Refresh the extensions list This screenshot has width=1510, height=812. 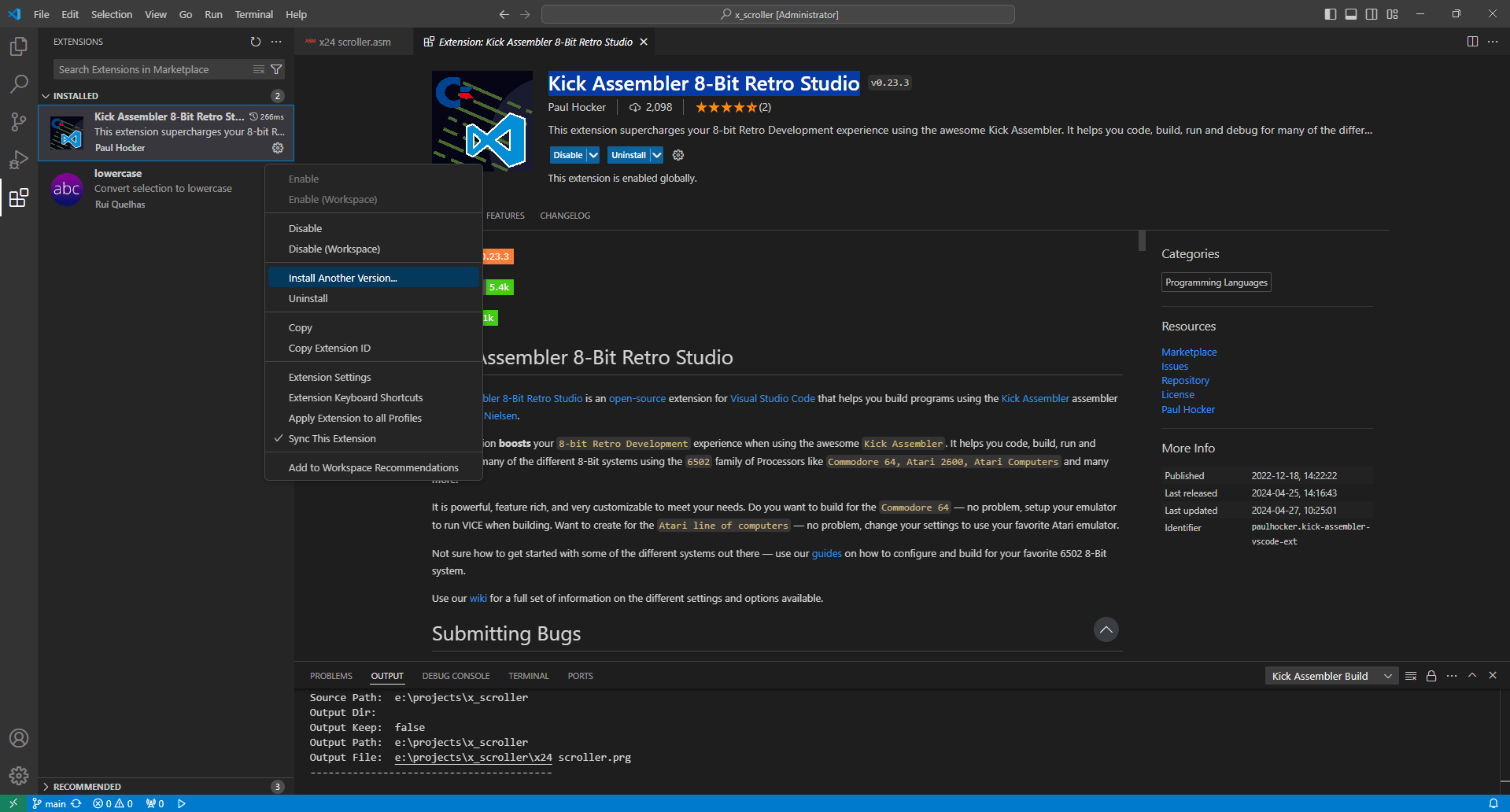(x=256, y=42)
